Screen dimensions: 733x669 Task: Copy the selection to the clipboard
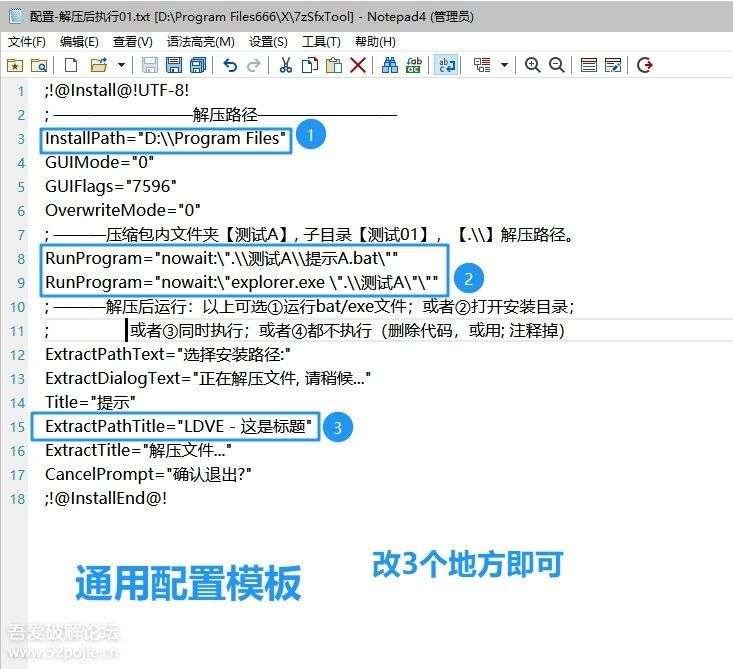coord(309,65)
